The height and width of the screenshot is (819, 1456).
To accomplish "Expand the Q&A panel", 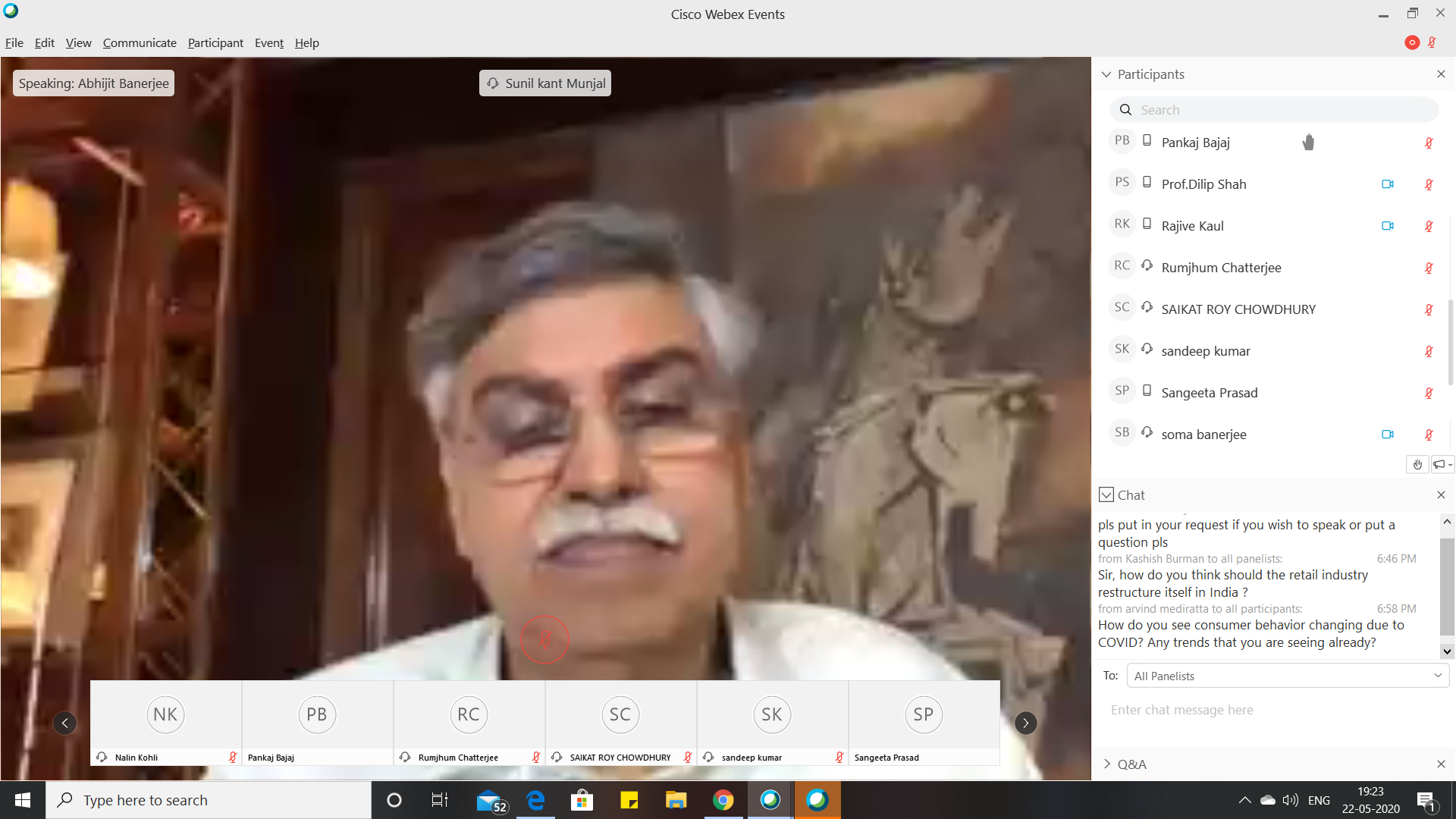I will (1106, 764).
